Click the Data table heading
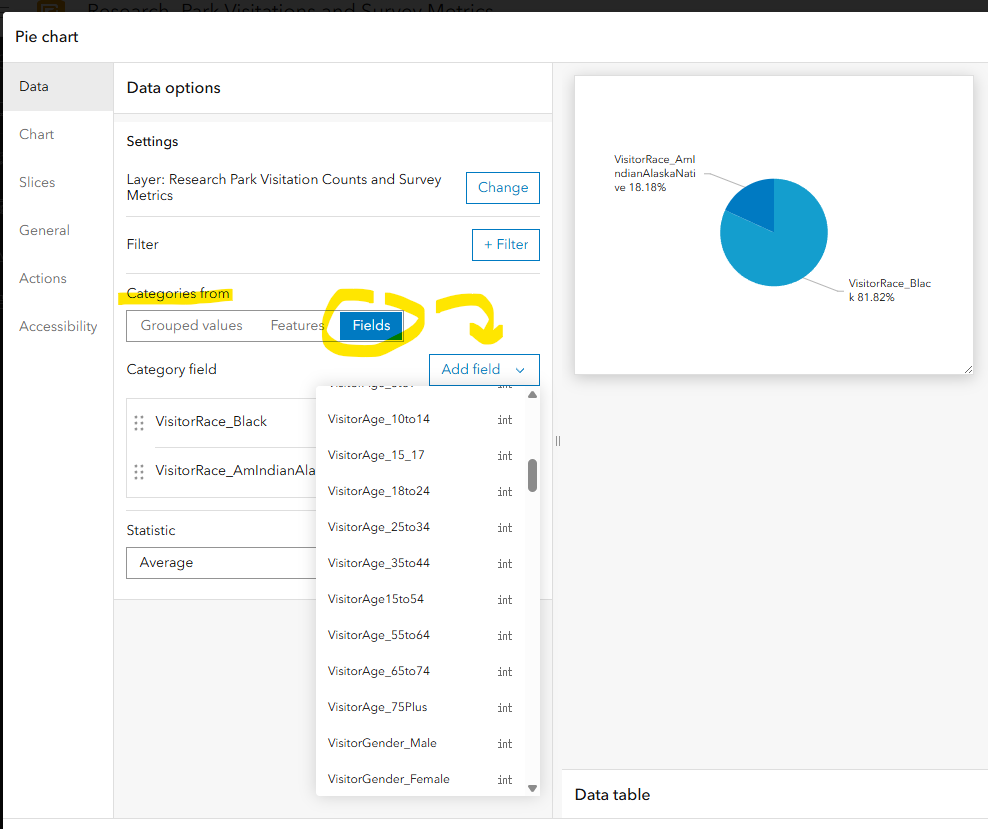The image size is (988, 829). point(612,795)
